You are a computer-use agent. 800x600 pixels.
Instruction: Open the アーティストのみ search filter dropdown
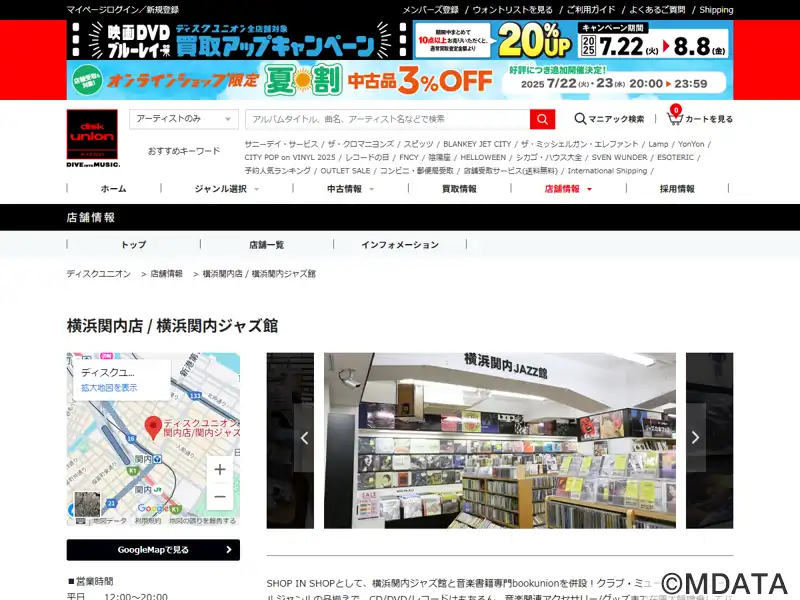[184, 119]
